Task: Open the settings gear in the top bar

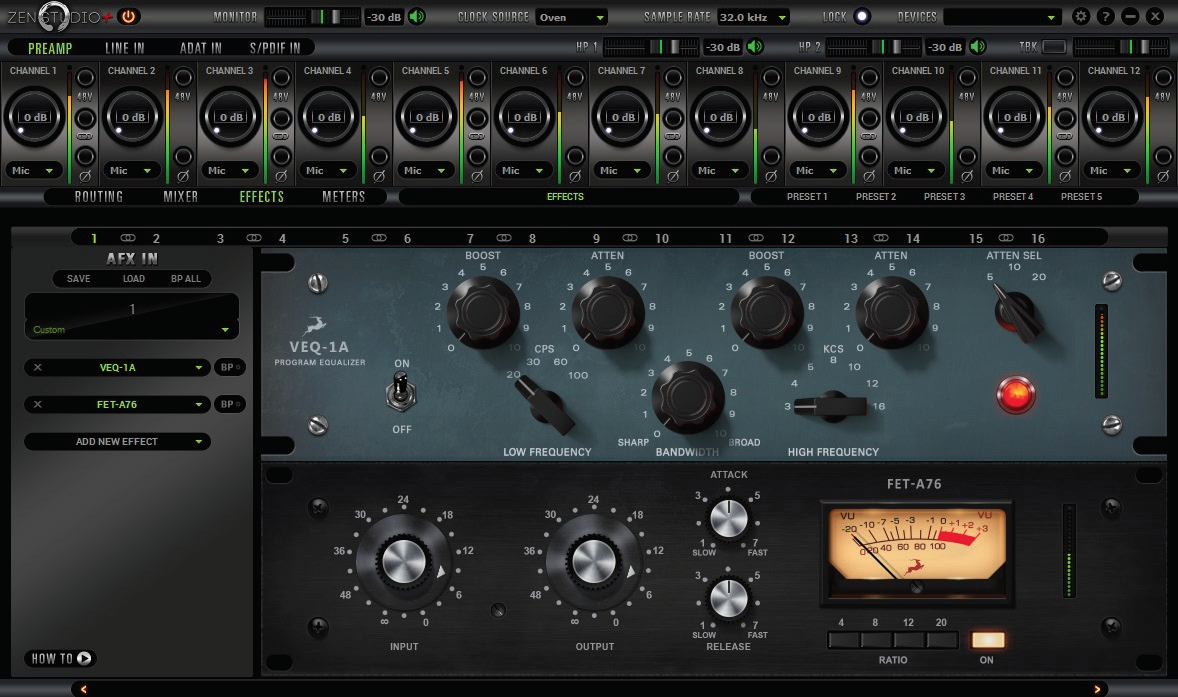Action: (1080, 16)
